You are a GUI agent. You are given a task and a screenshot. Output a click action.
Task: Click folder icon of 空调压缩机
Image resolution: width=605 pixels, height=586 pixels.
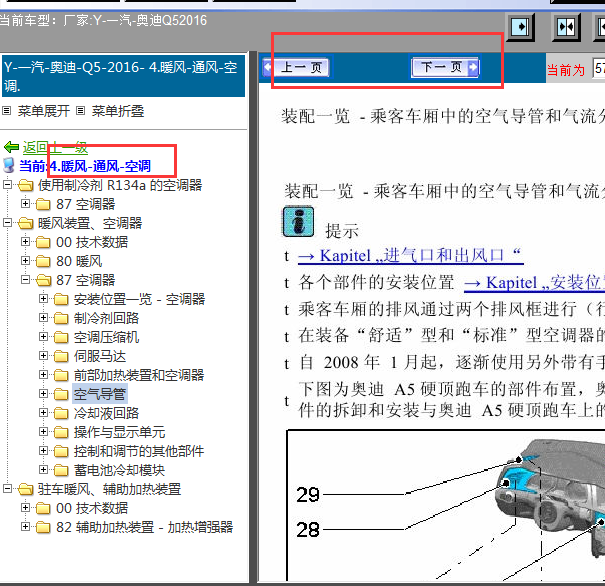[x=61, y=337]
